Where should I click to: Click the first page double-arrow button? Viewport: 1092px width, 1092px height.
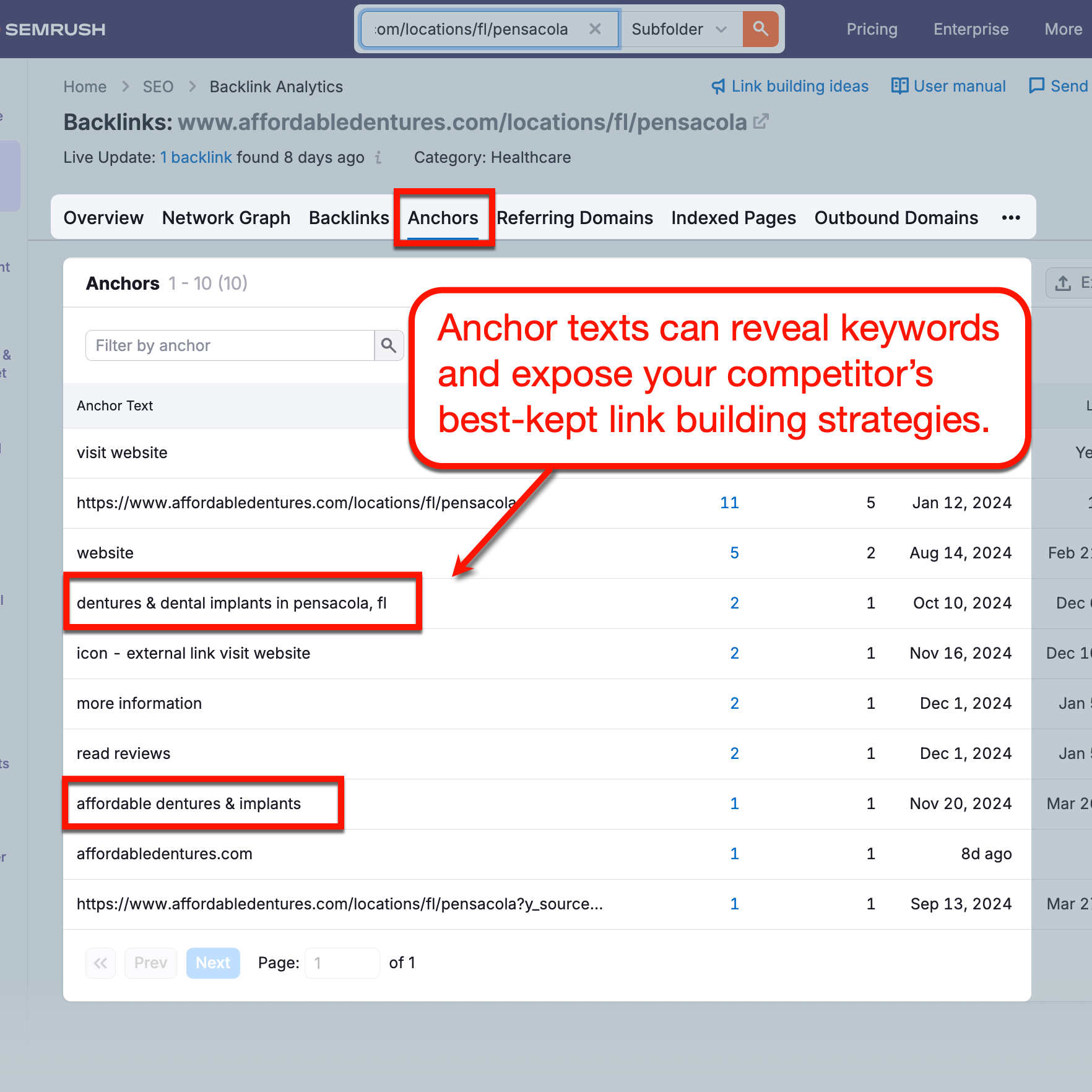(100, 963)
